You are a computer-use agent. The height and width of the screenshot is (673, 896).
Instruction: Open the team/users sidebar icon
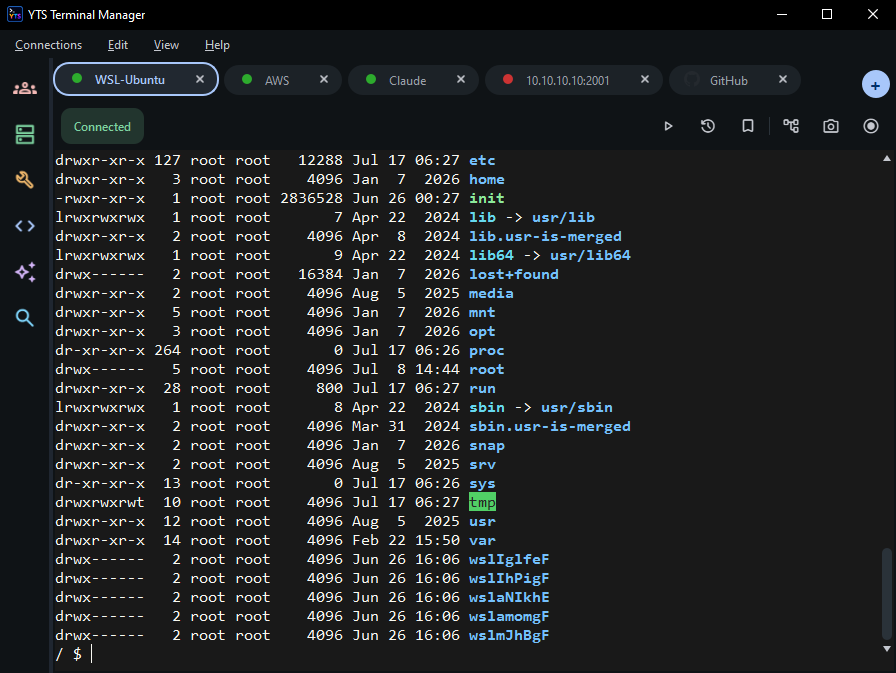coord(25,89)
